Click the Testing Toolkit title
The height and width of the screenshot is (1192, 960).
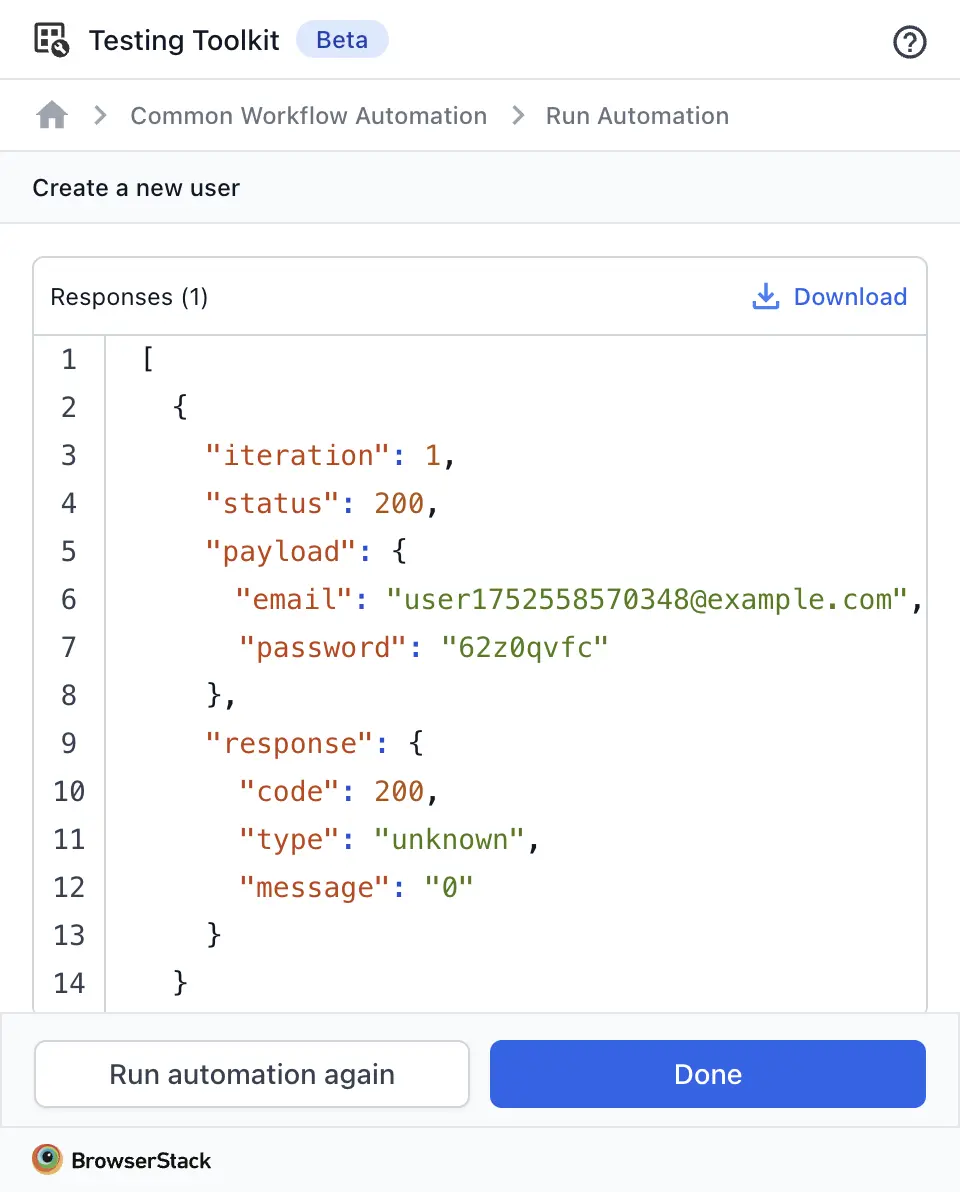(x=184, y=40)
